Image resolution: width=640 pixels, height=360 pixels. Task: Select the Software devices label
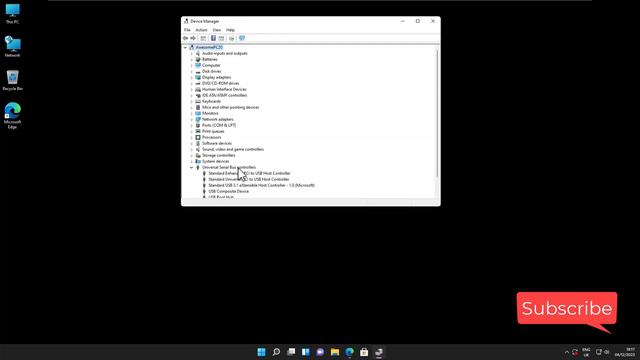click(217, 143)
